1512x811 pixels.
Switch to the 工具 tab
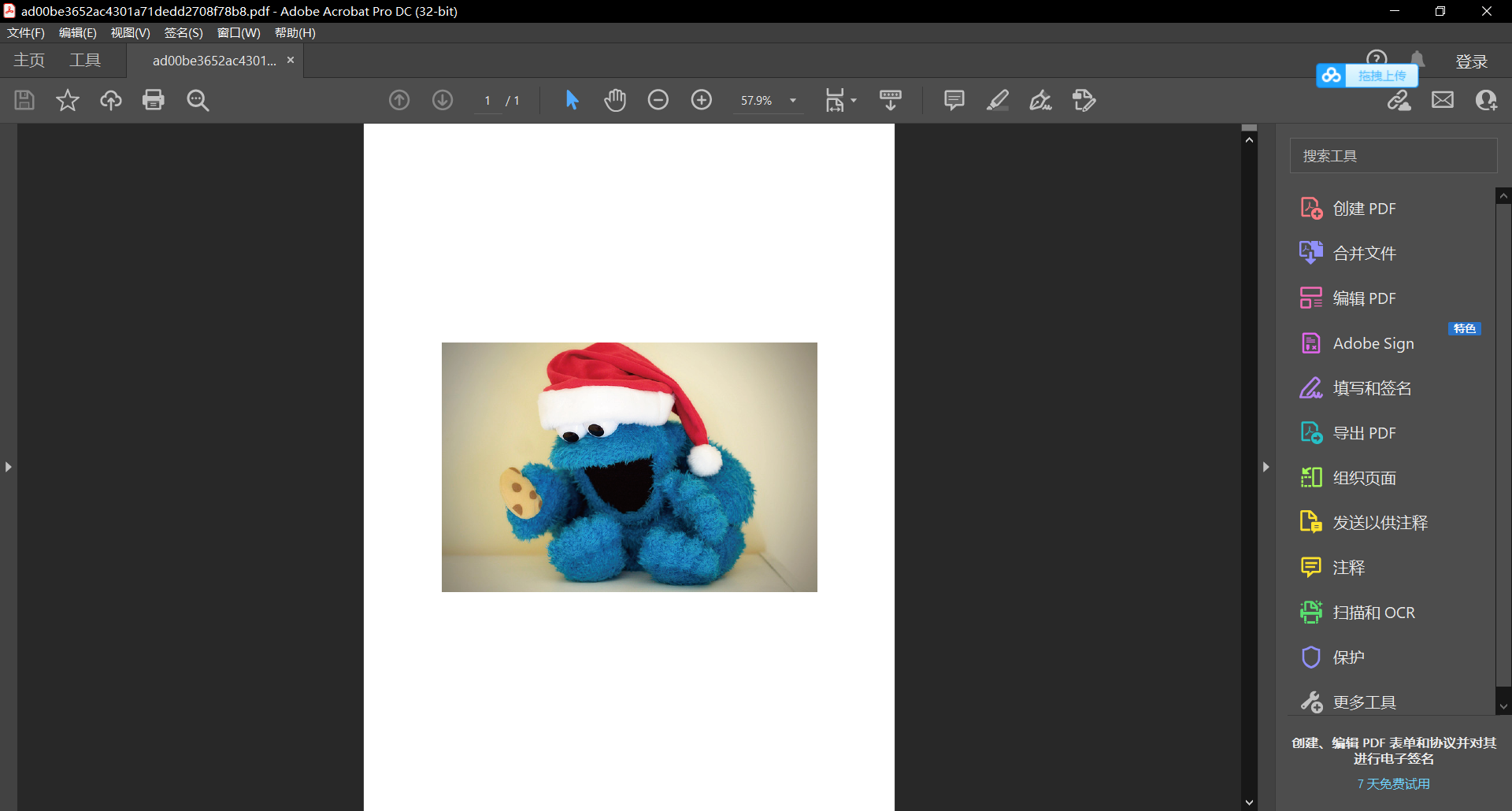(x=85, y=61)
